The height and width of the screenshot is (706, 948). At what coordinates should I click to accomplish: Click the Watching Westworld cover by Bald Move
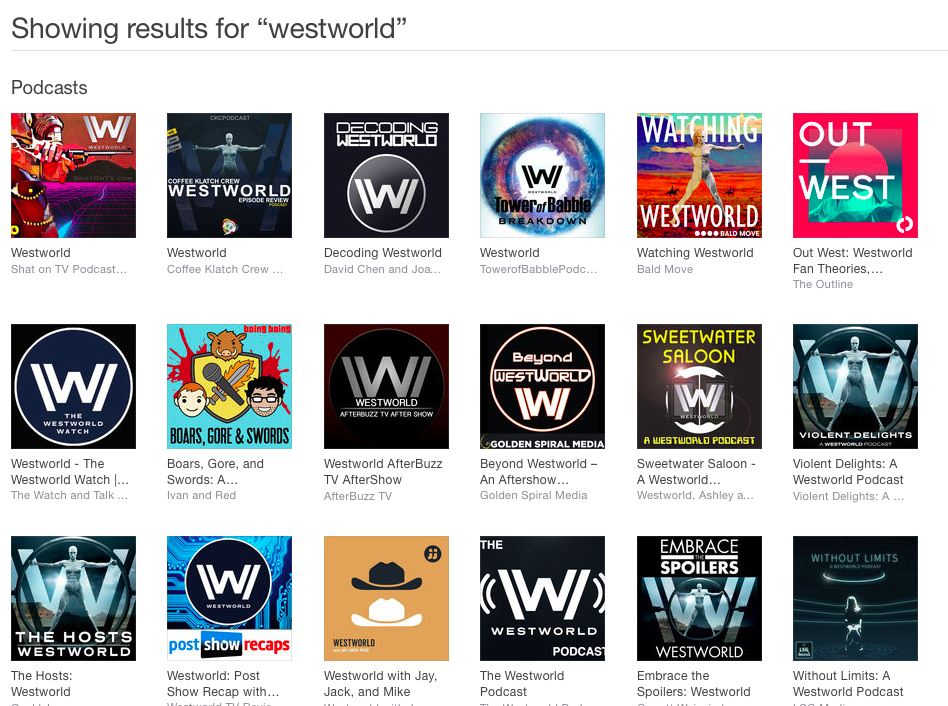[700, 175]
